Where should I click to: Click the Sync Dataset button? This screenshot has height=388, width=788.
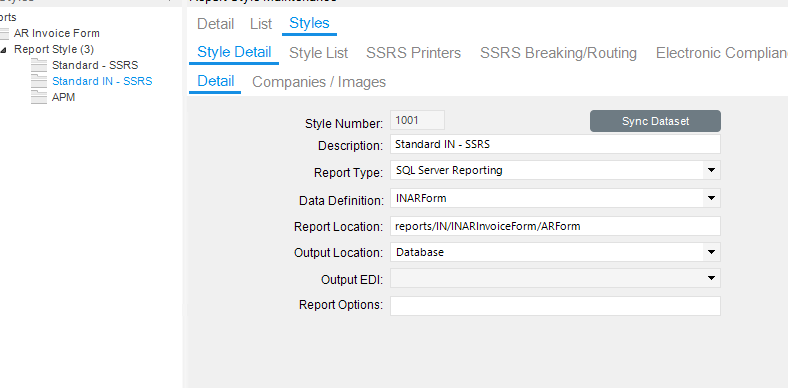pyautogui.click(x=655, y=121)
